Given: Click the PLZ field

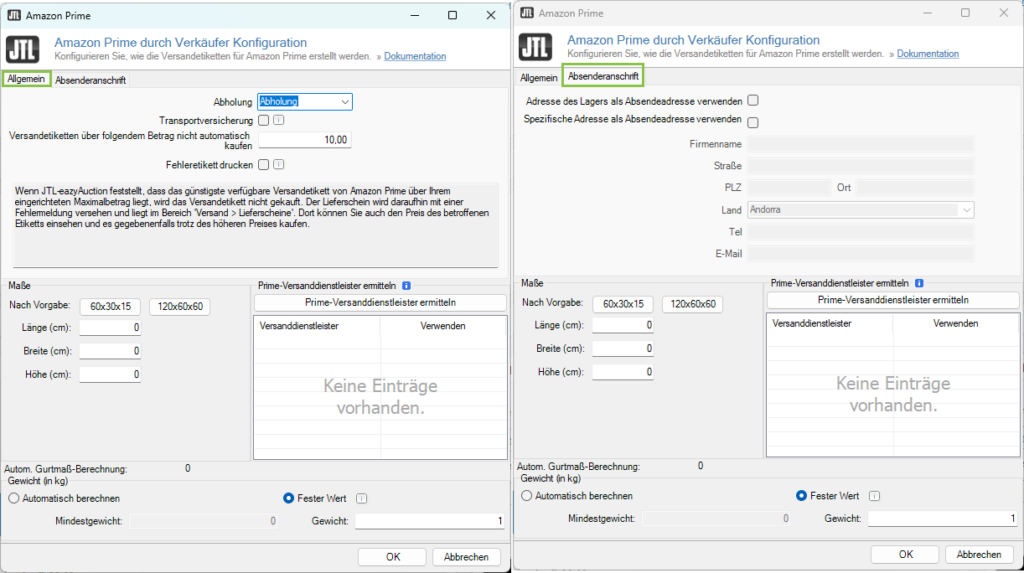Looking at the screenshot, I should tap(790, 188).
